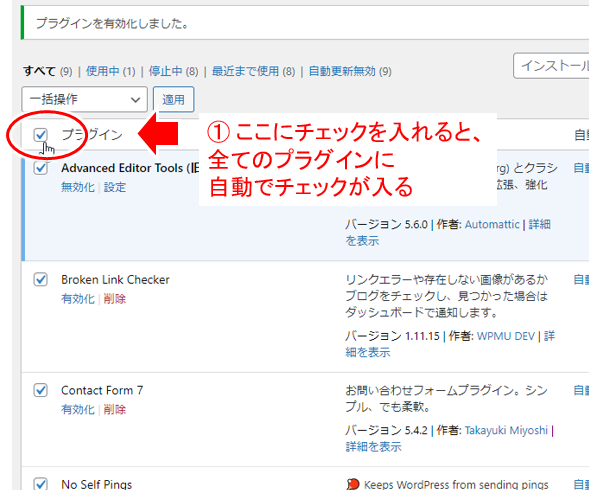Click the バージョン 5.6.0 version text
The image size is (589, 490).
387,224
